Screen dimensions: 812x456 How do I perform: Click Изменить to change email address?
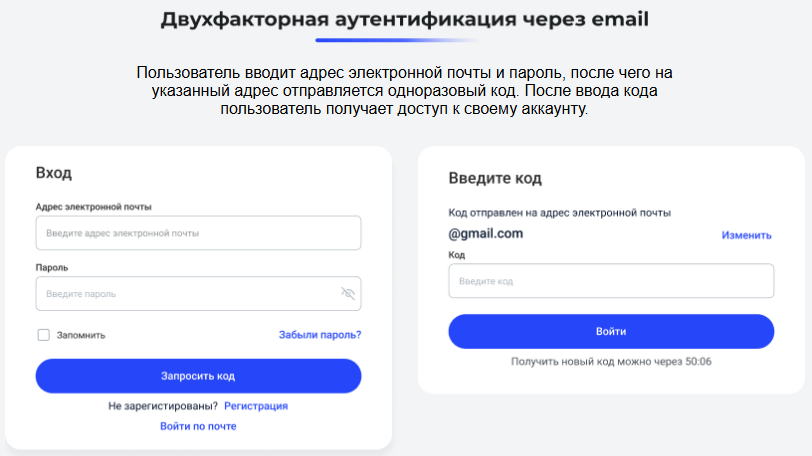pyautogui.click(x=746, y=236)
